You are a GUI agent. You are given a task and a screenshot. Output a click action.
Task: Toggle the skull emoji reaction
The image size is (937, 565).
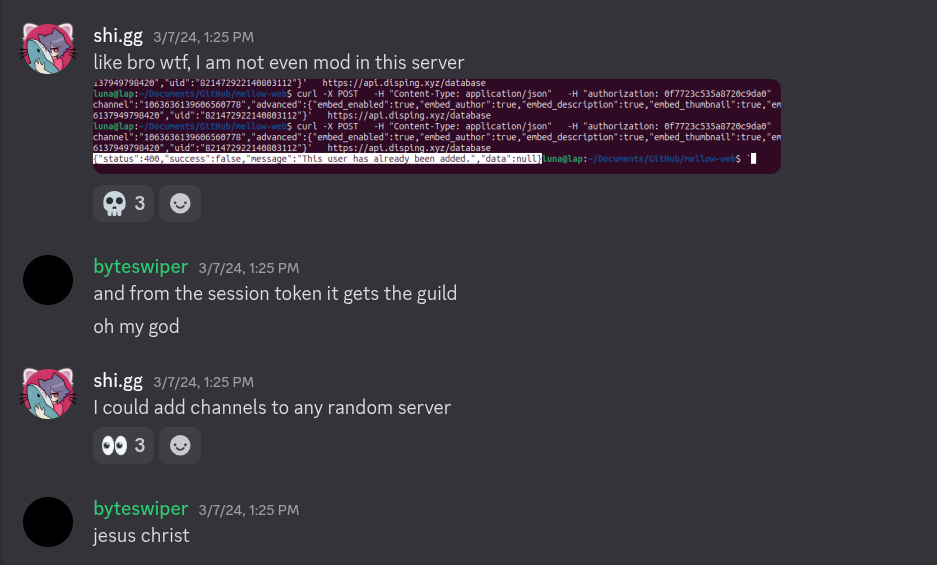pyautogui.click(x=123, y=203)
